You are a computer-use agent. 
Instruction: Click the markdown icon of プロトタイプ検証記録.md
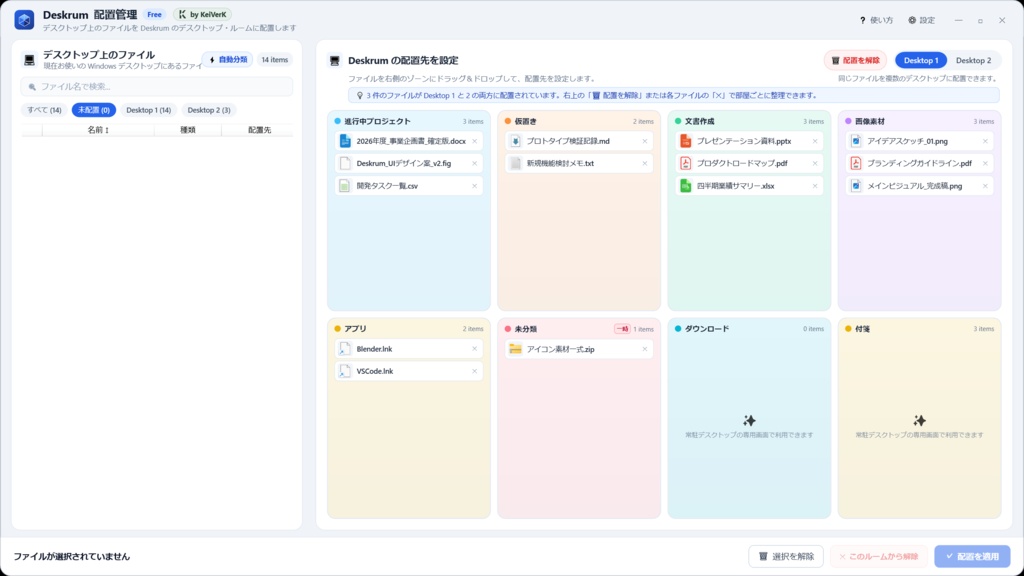(515, 141)
